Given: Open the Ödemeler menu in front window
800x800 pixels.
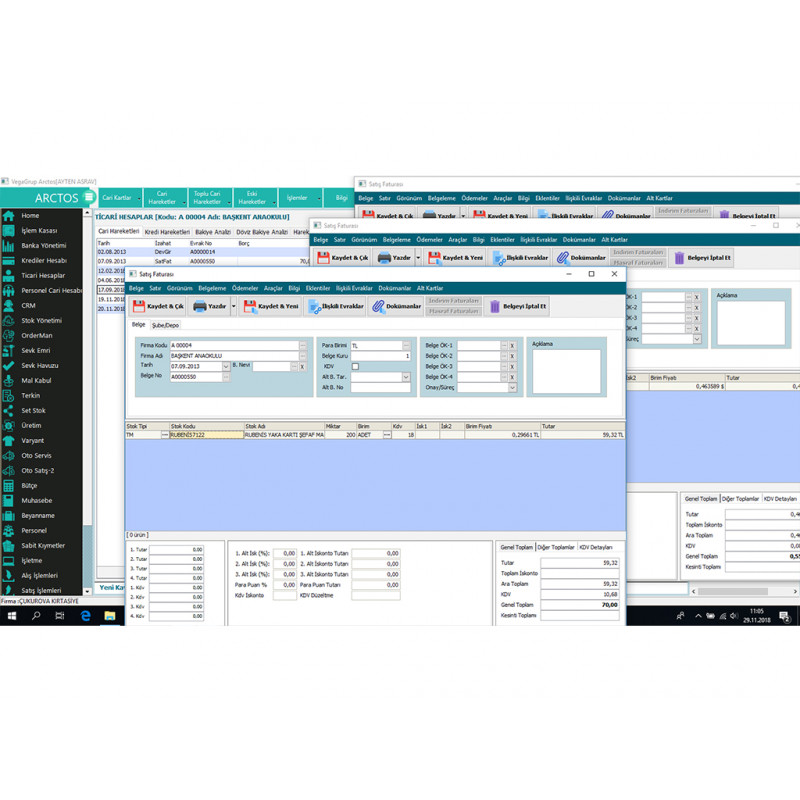Looking at the screenshot, I should coord(245,288).
